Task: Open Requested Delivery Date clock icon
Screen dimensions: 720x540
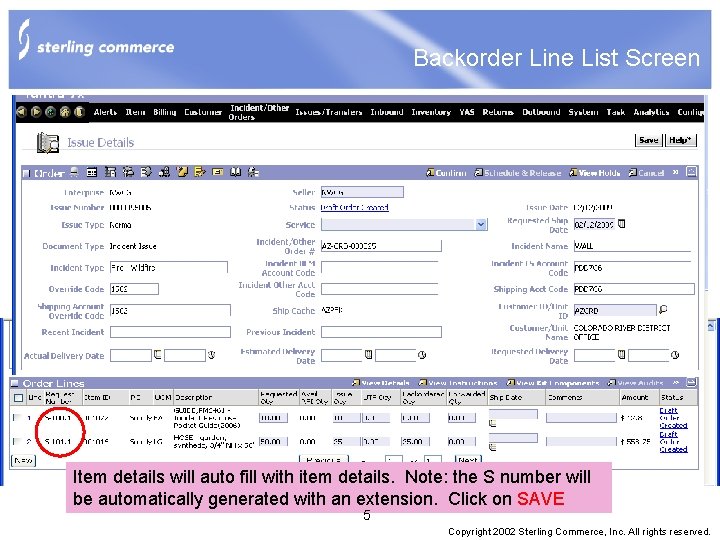Action: 675,354
